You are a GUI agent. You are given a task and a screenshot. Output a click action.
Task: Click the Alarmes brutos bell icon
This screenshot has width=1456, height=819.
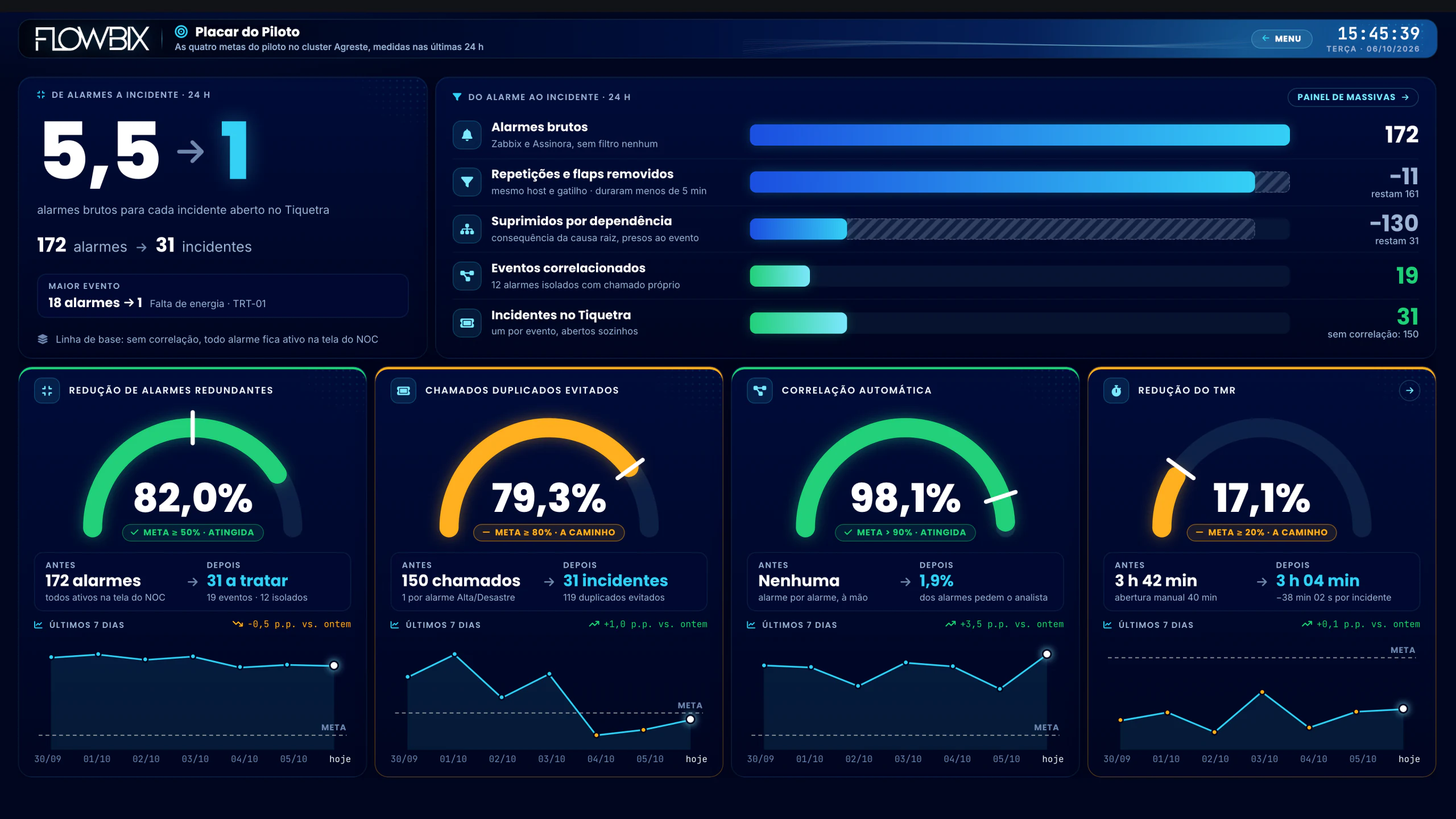tap(467, 135)
